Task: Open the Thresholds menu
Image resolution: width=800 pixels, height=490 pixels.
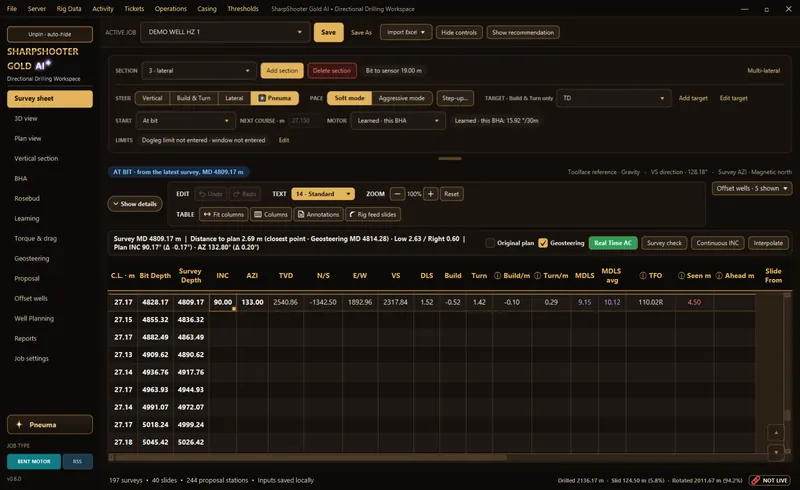Action: [243, 9]
